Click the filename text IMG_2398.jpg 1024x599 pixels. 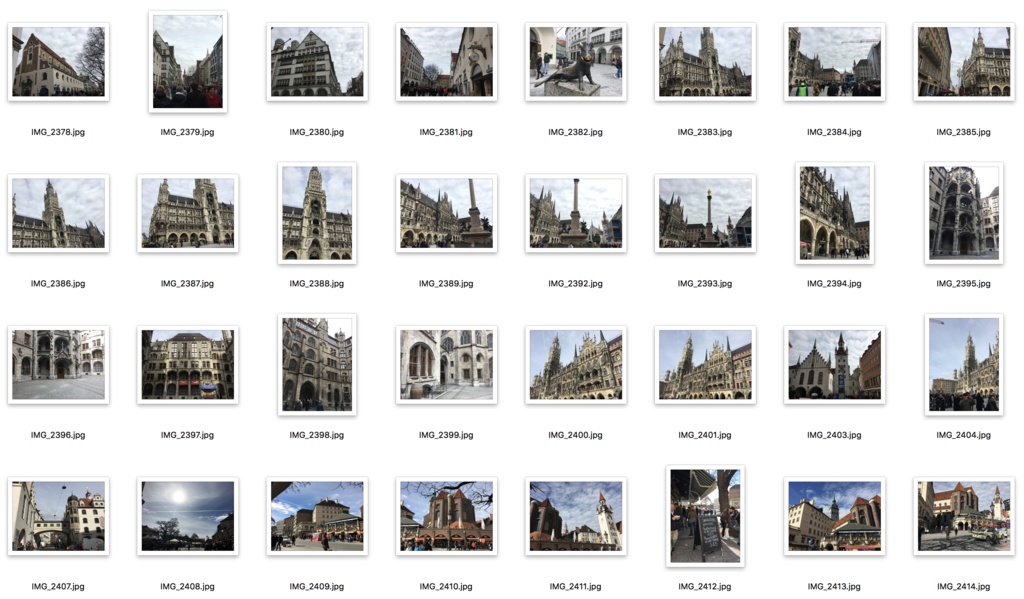click(317, 435)
